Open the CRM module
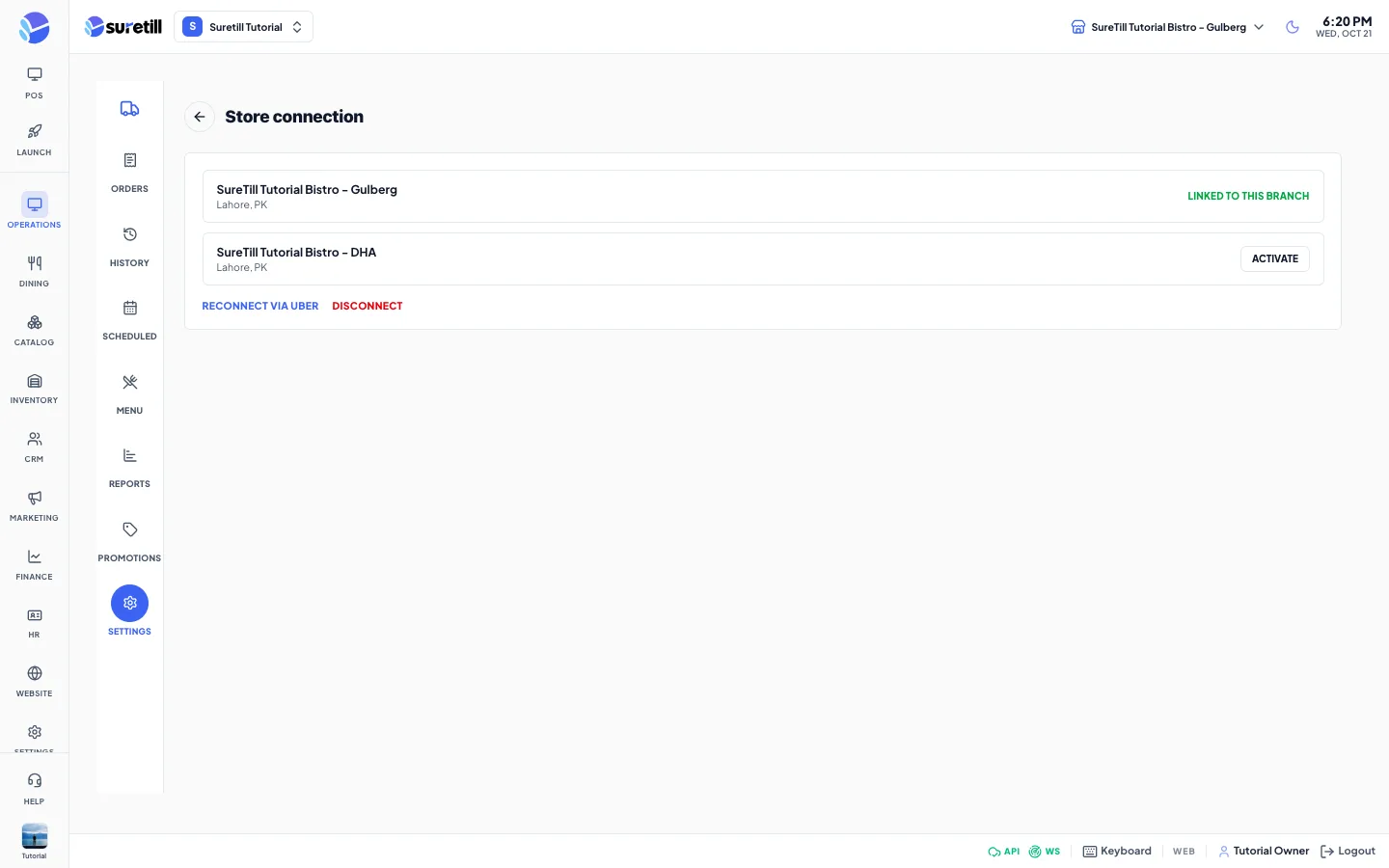 pos(34,447)
